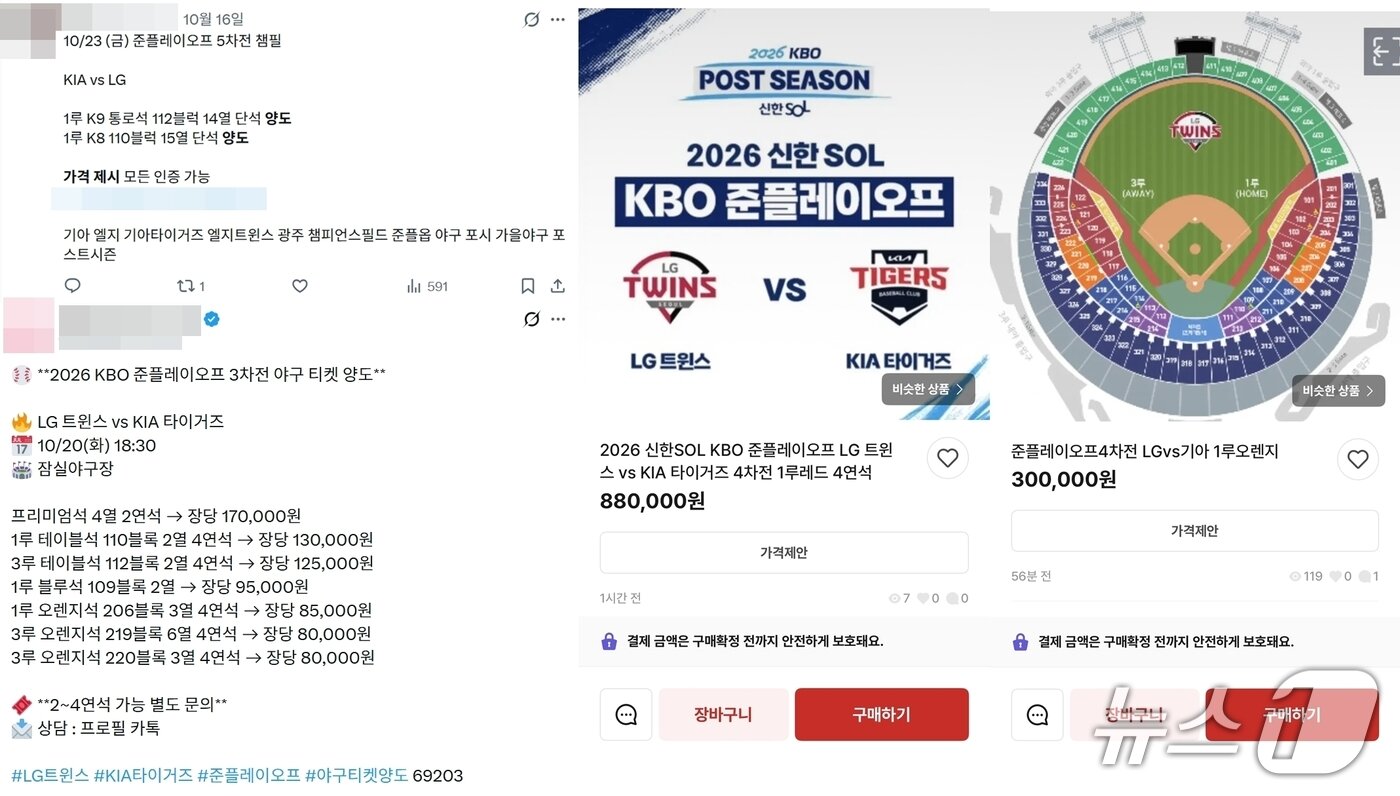Open the stadium seat map thumbnail
The width and height of the screenshot is (1400, 796).
point(1194,215)
